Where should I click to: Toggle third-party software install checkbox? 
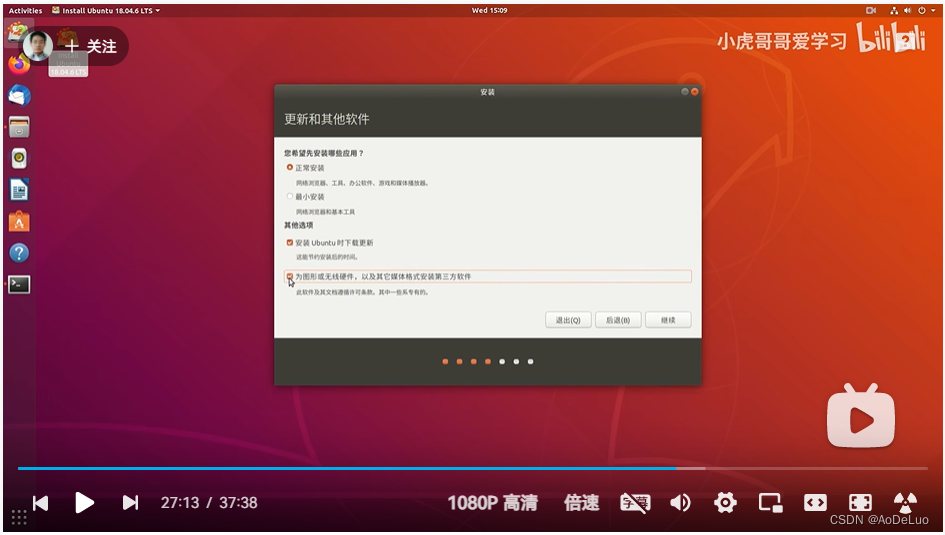pyautogui.click(x=290, y=277)
